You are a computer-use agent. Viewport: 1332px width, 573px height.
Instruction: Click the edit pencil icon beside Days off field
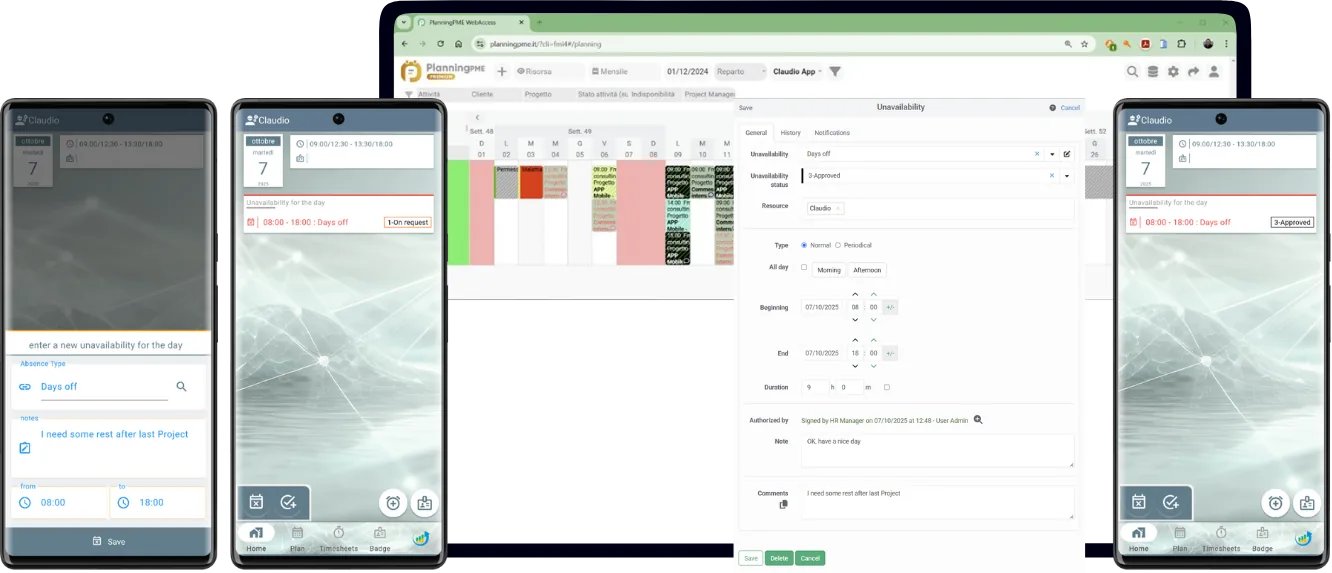[1067, 154]
